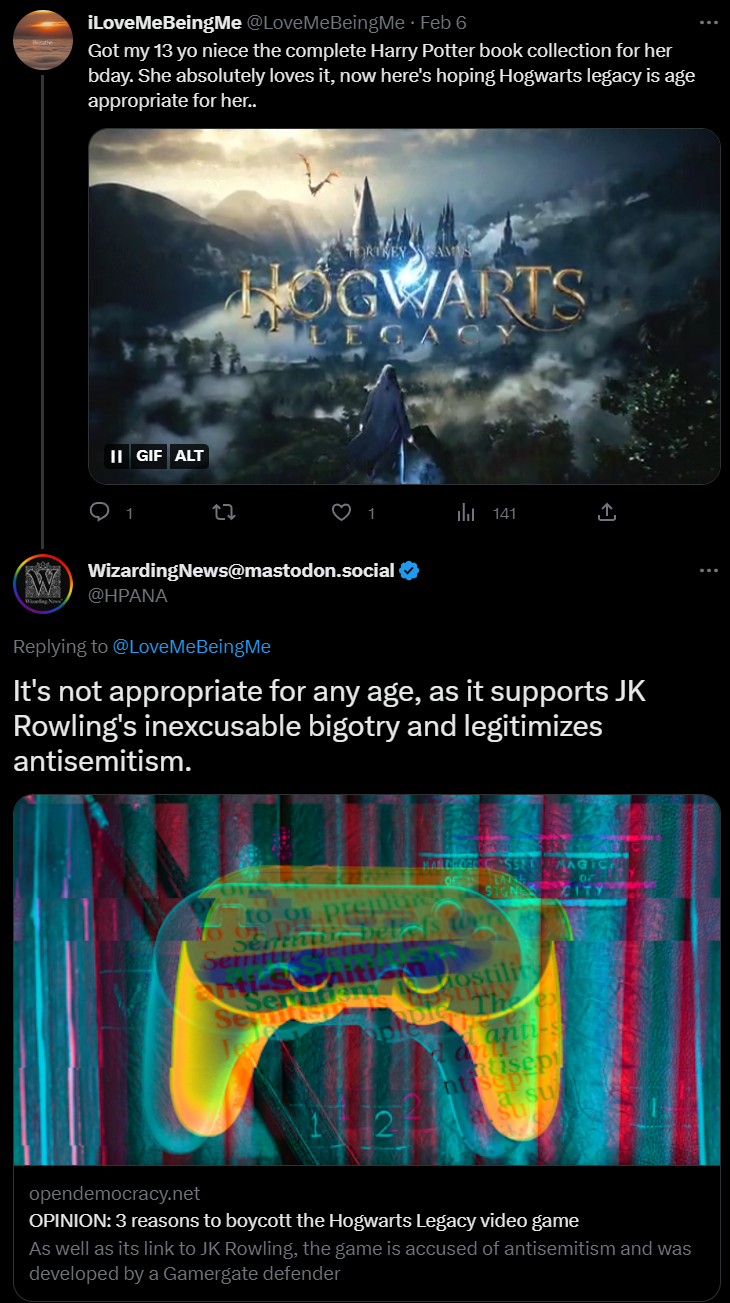Share the first tweet via share icon

pyautogui.click(x=606, y=512)
